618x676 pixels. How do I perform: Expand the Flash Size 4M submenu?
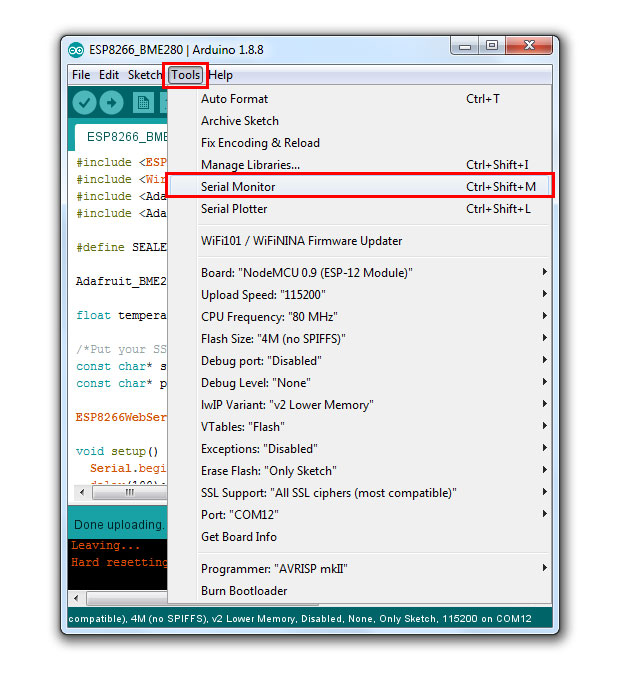click(x=359, y=338)
